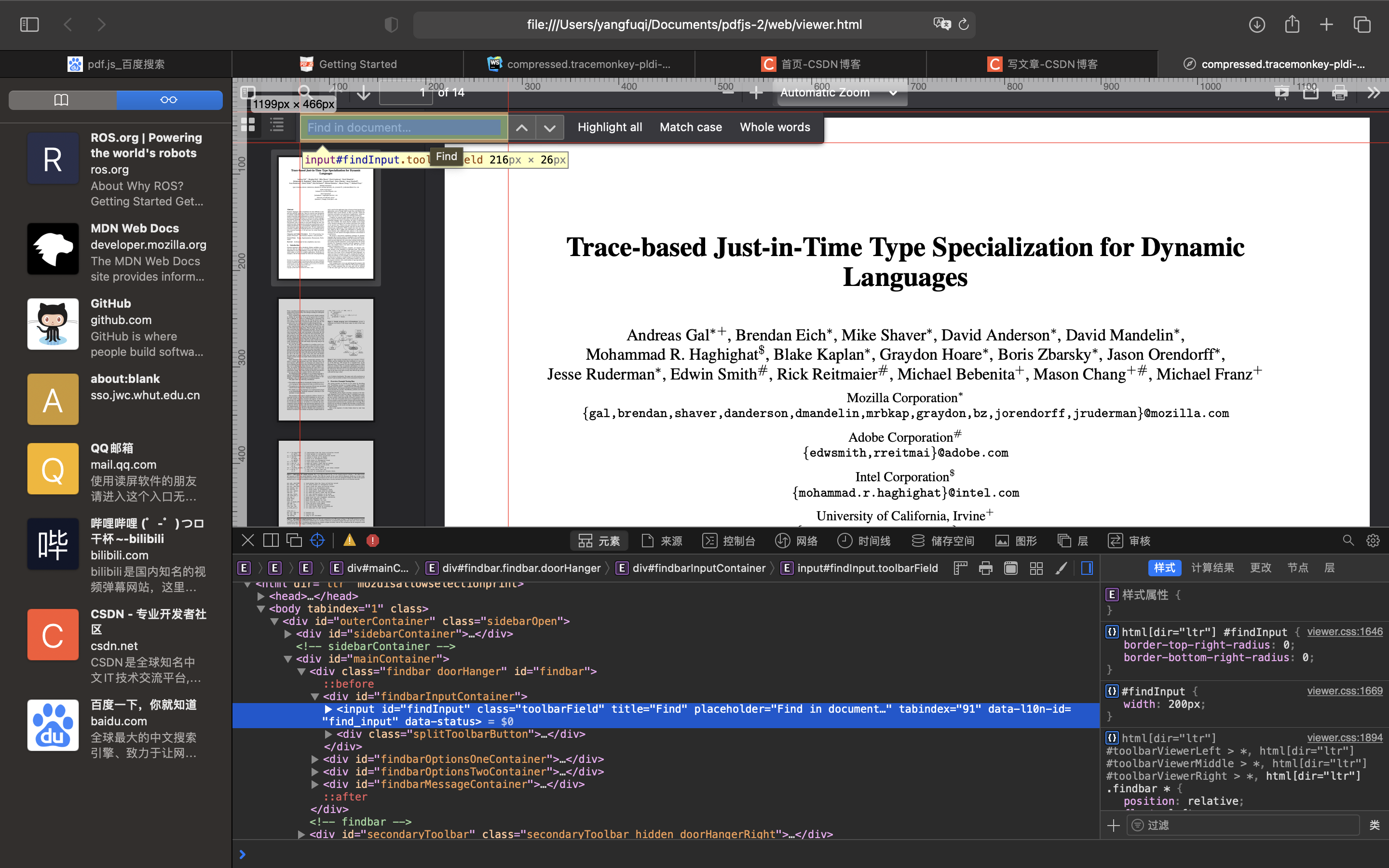Viewport: 1389px width, 868px height.
Task: Switch to the 控制台 console tab
Action: click(x=729, y=541)
